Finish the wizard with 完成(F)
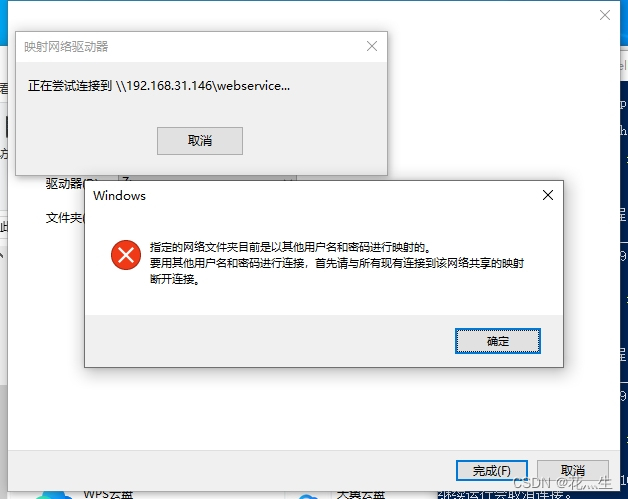Screen dimensions: 628x499 [491, 471]
